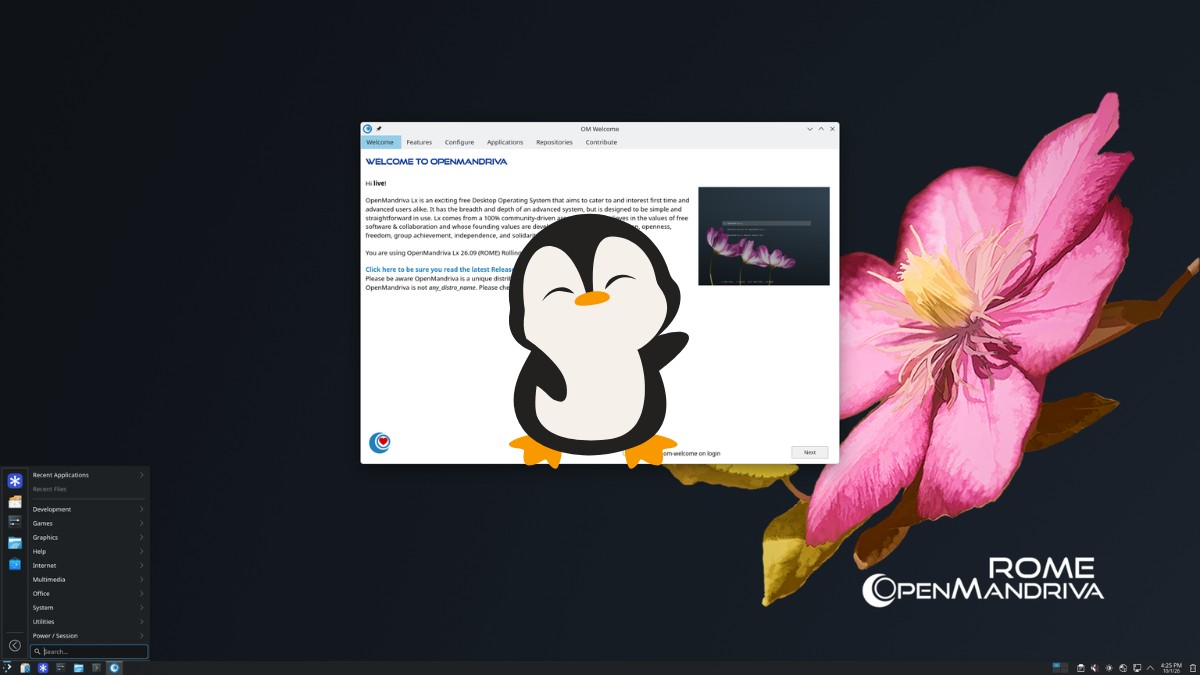1200x675 pixels.
Task: Click the launcher Search field
Action: click(x=89, y=651)
